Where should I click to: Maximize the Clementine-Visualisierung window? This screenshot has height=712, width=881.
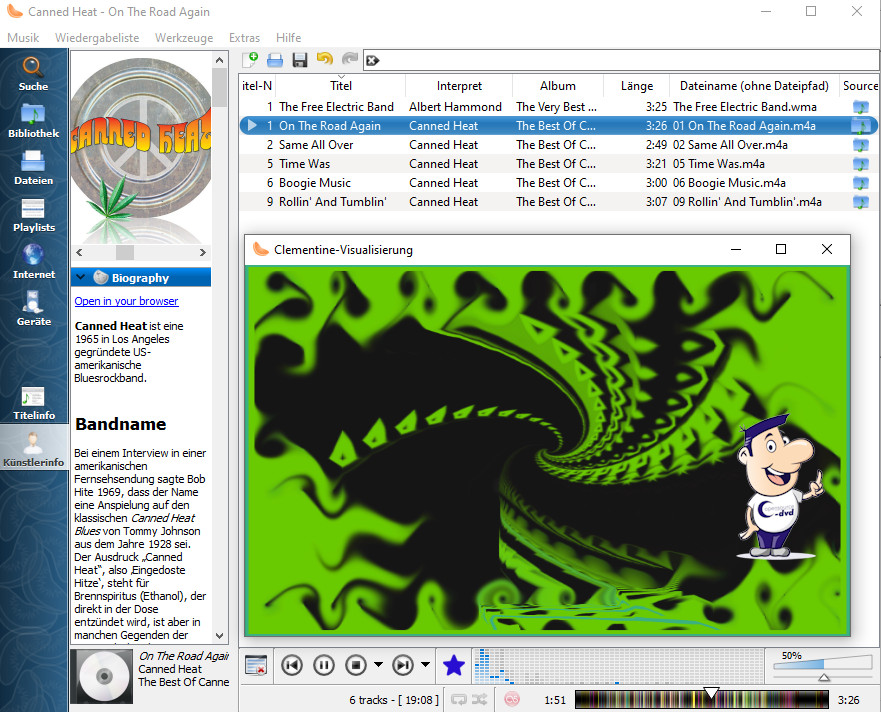pos(781,249)
